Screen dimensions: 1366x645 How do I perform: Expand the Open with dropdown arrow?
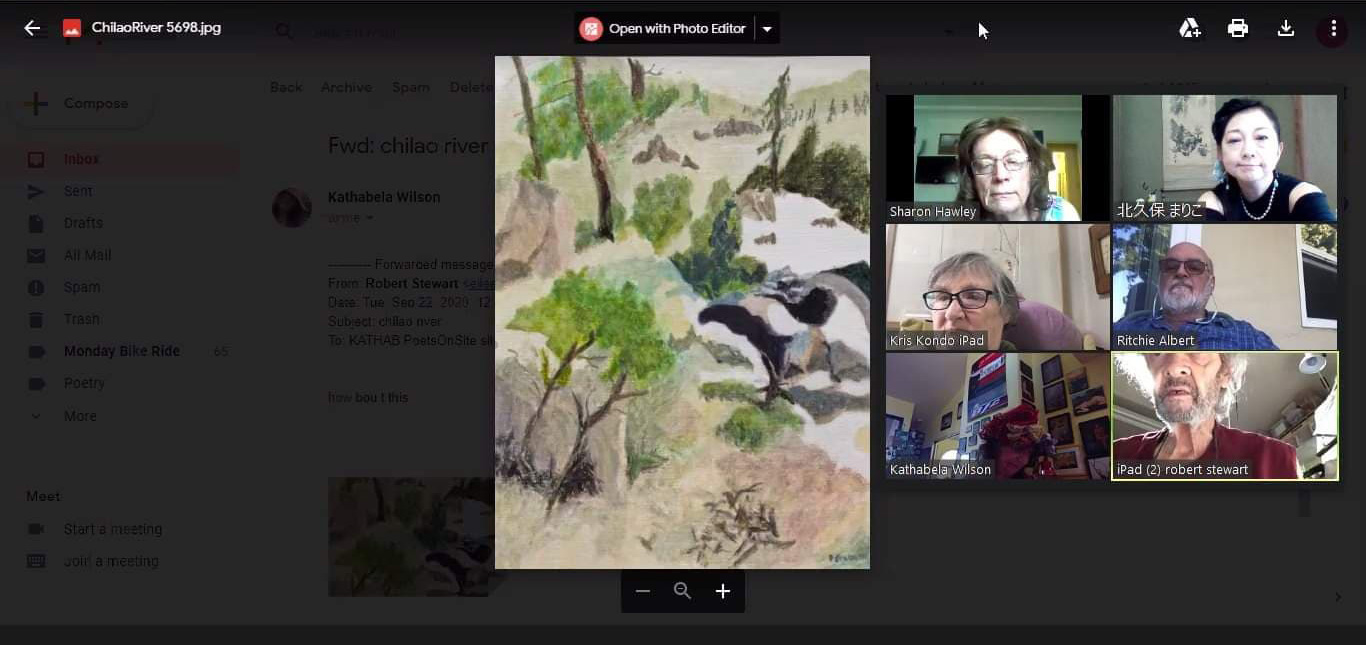point(767,29)
